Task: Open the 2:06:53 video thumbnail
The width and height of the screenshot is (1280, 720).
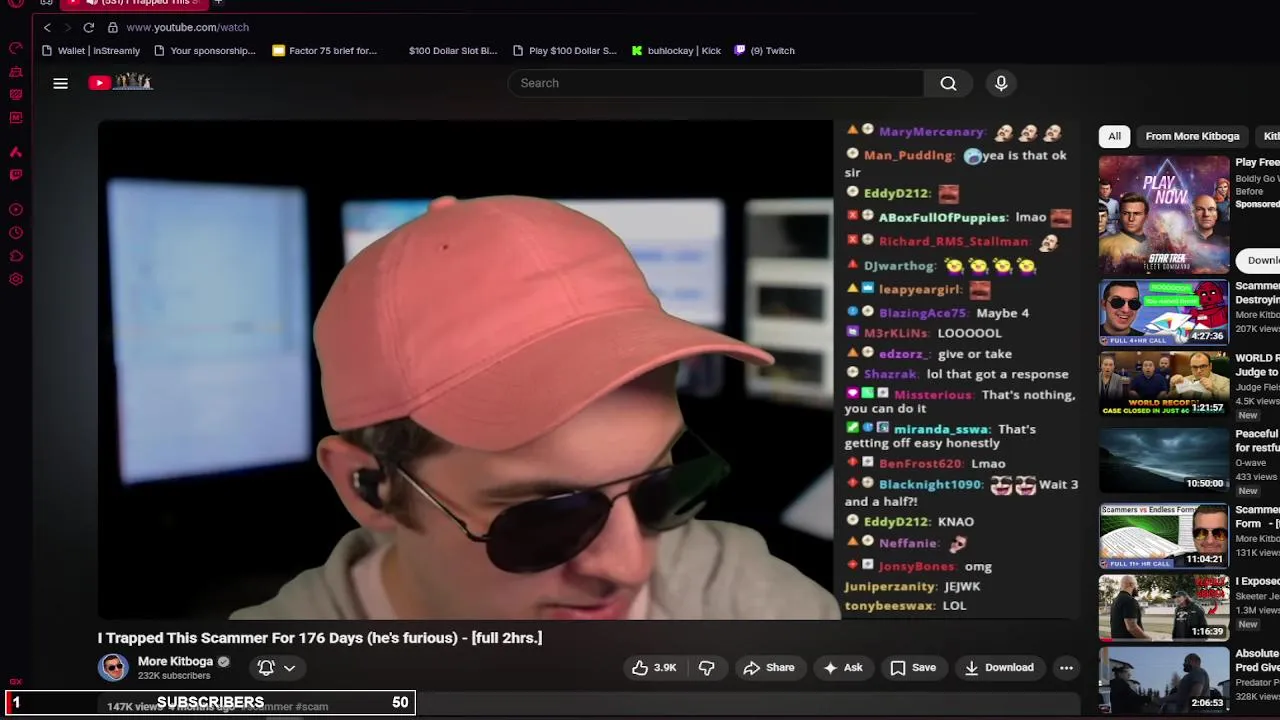Action: pyautogui.click(x=1164, y=680)
